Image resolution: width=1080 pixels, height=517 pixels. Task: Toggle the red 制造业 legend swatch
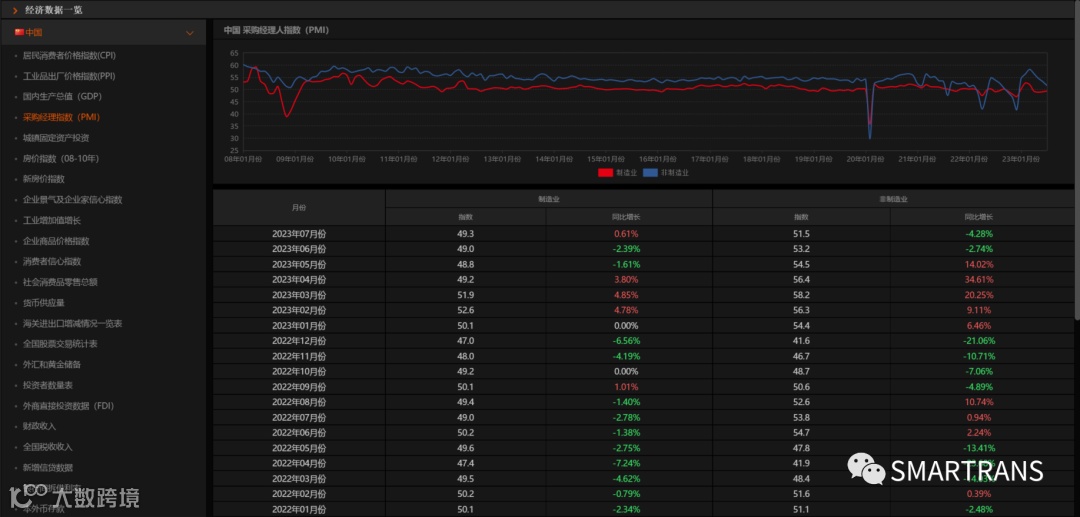(605, 173)
